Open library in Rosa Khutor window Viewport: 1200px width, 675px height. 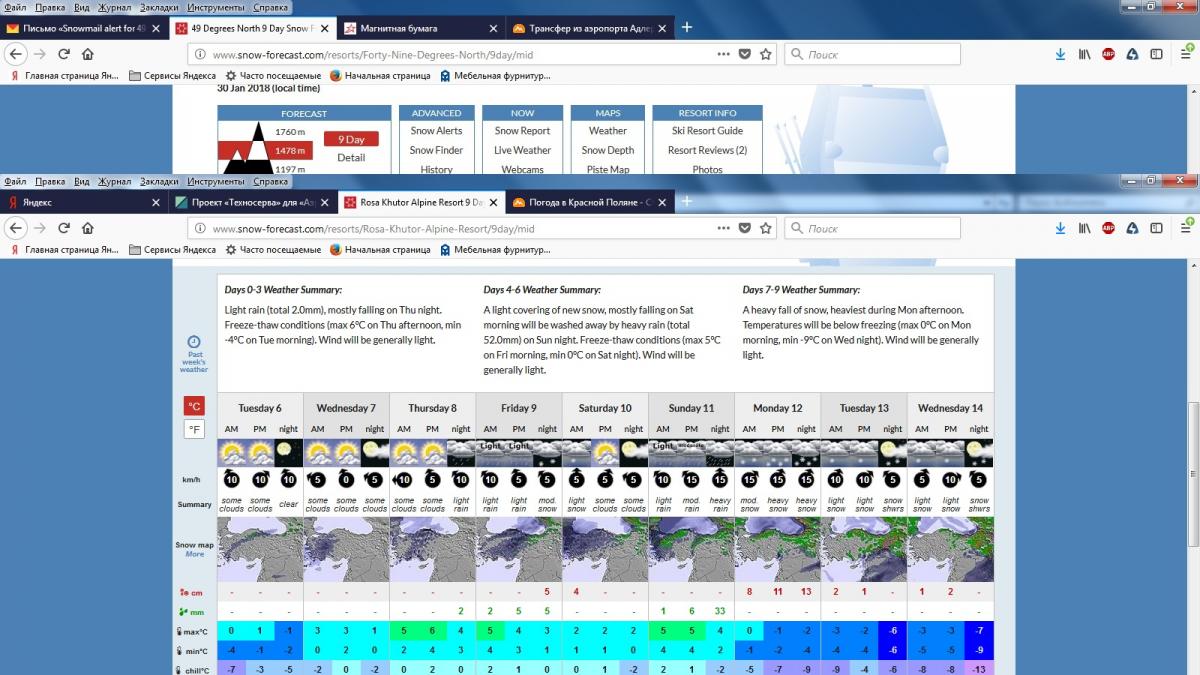click(x=1084, y=228)
